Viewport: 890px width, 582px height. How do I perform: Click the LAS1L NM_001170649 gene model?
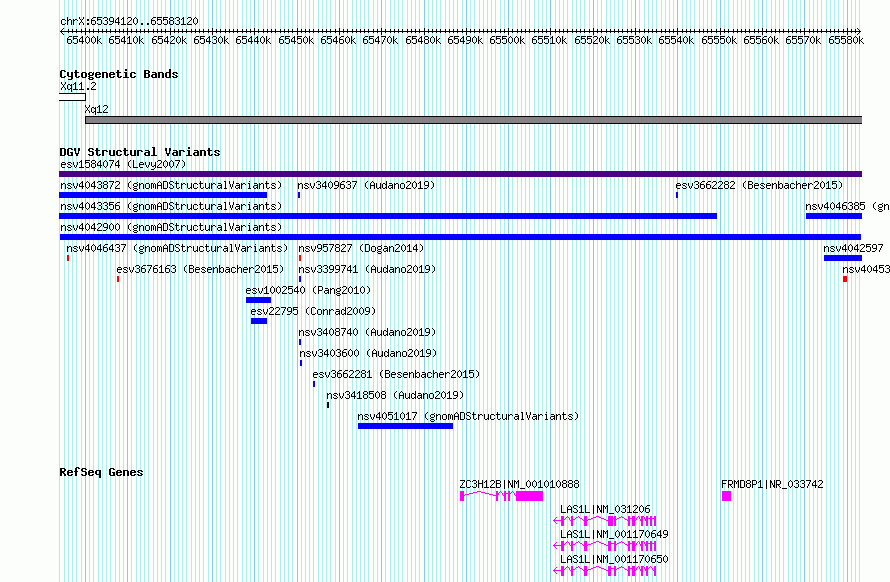pyautogui.click(x=604, y=546)
